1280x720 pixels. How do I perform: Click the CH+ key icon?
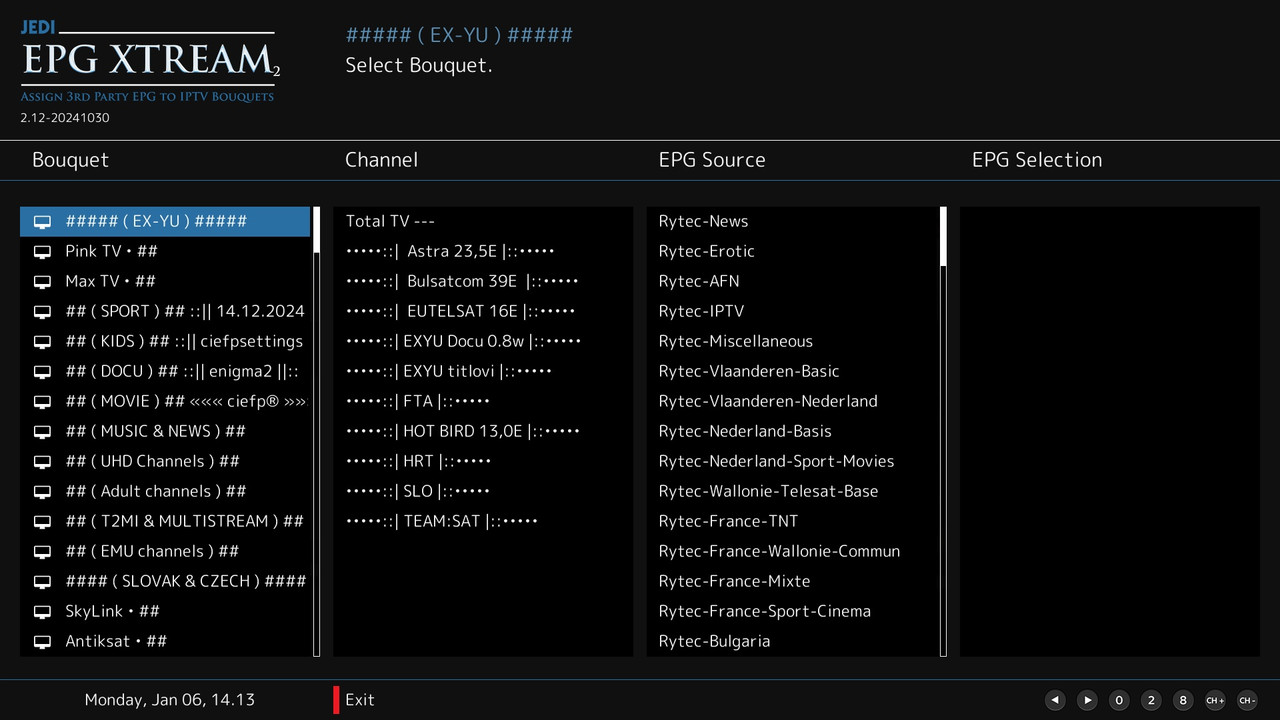pos(1215,700)
